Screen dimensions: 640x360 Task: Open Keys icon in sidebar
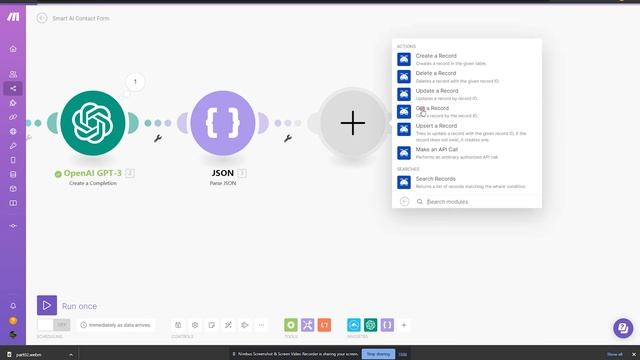tap(13, 146)
